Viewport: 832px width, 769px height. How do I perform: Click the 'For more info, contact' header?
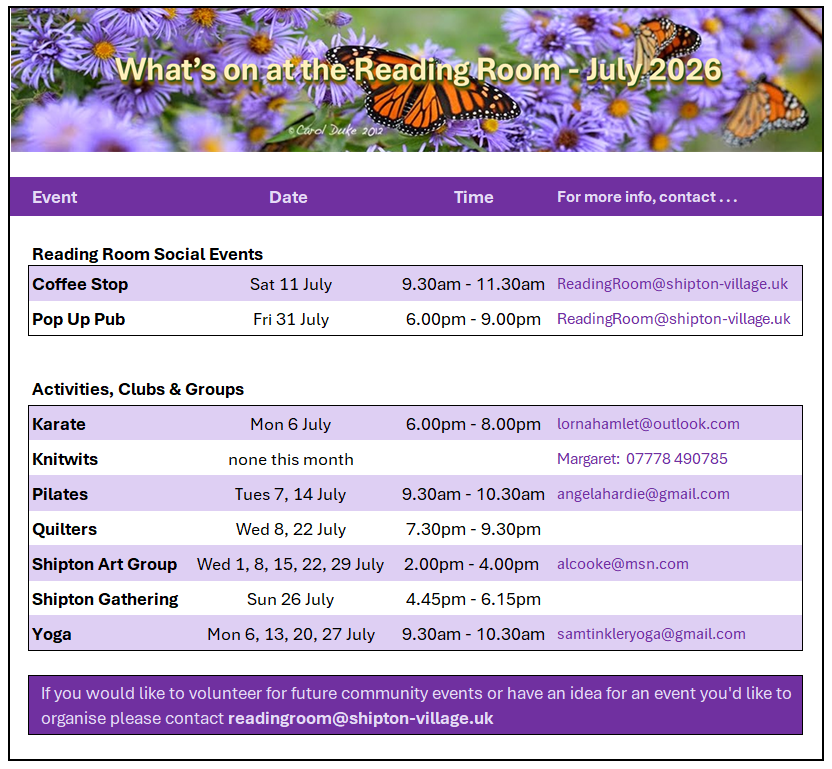click(647, 197)
